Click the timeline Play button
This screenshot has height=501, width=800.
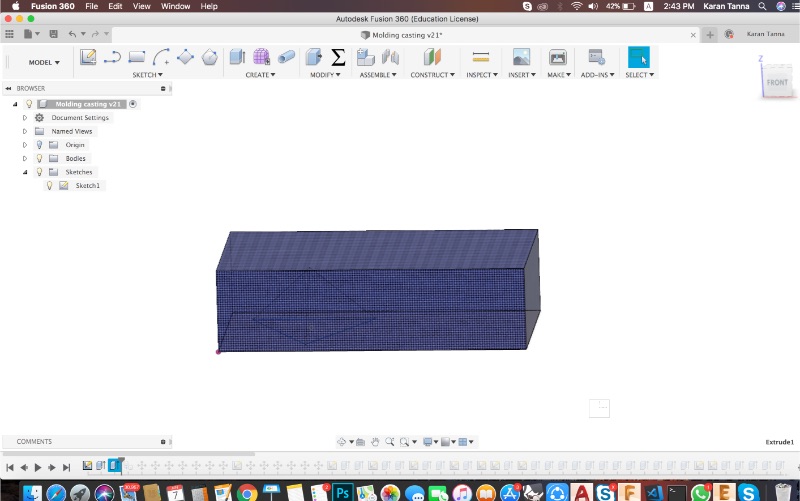38,467
